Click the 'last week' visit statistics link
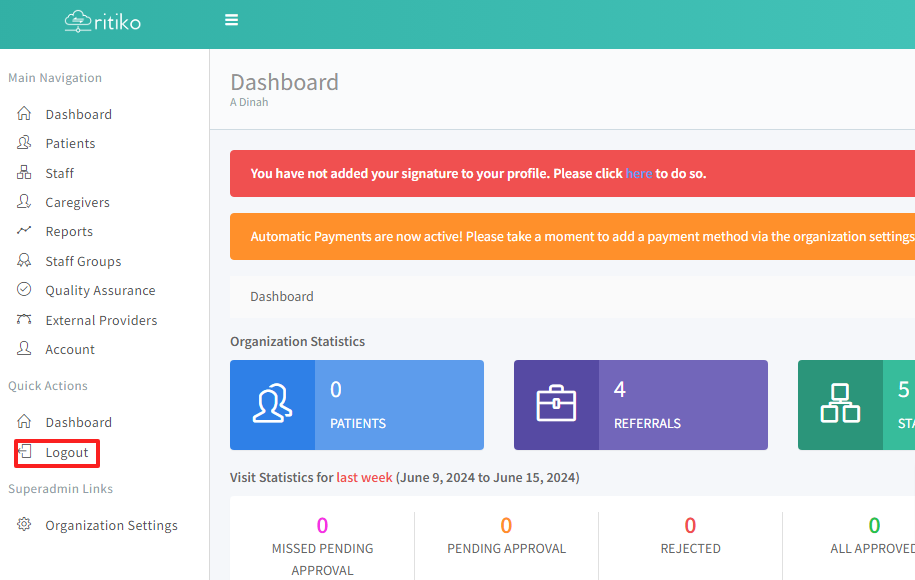This screenshot has height=580, width=915. 364,477
